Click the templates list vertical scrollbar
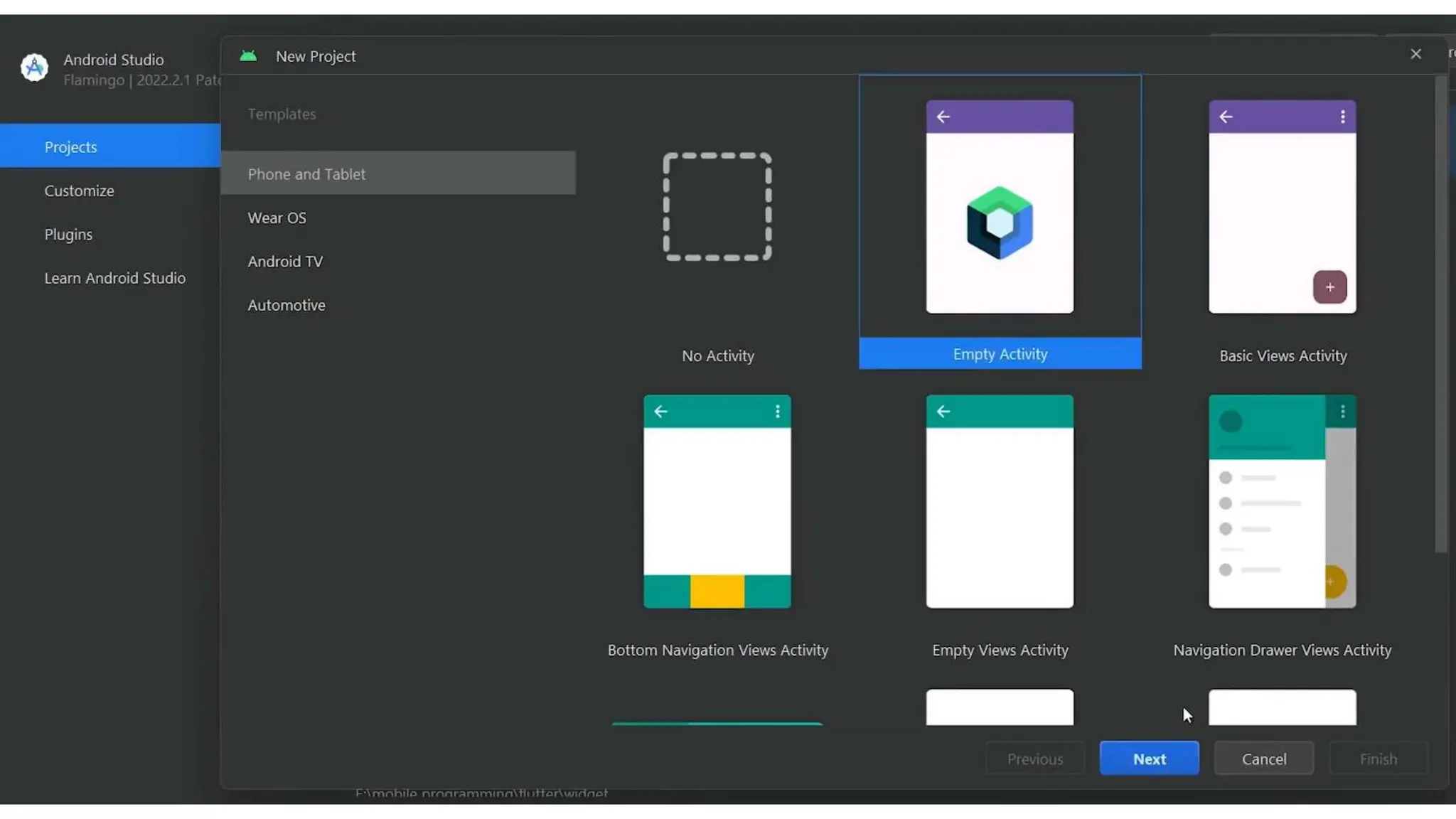The height and width of the screenshot is (819, 1456). (1440, 313)
